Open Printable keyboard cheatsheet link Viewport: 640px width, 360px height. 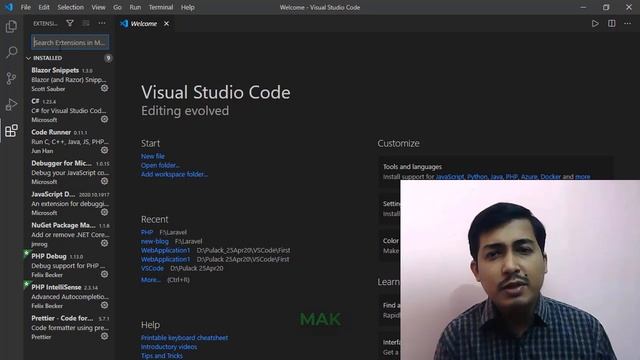(x=184, y=338)
